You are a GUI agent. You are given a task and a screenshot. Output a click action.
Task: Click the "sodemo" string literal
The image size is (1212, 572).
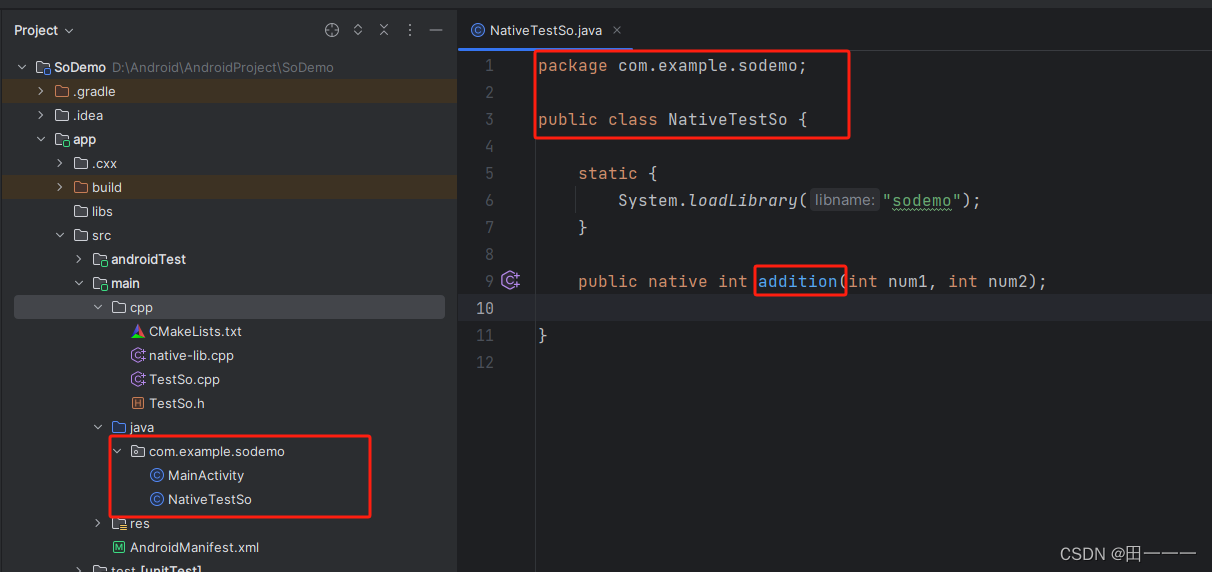(922, 200)
